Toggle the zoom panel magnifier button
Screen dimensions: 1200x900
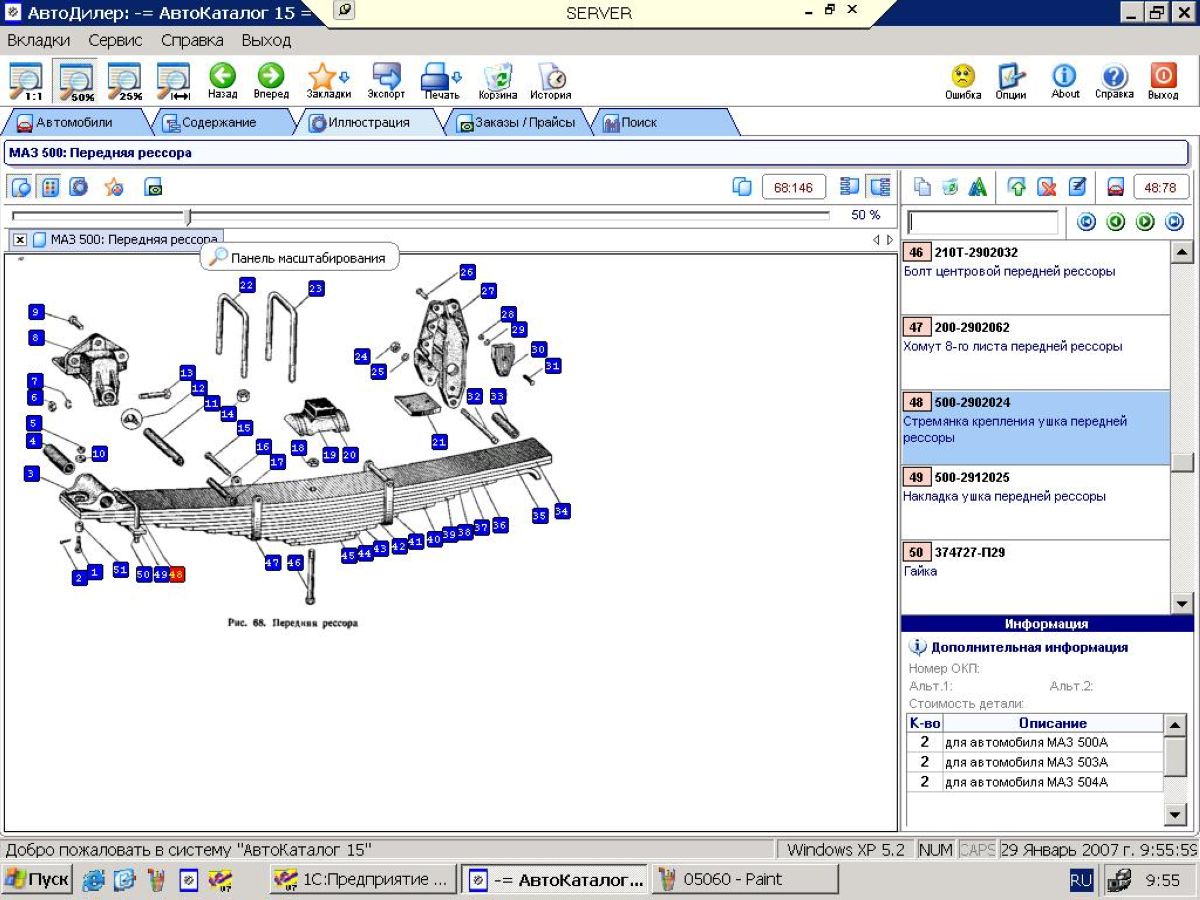click(21, 187)
